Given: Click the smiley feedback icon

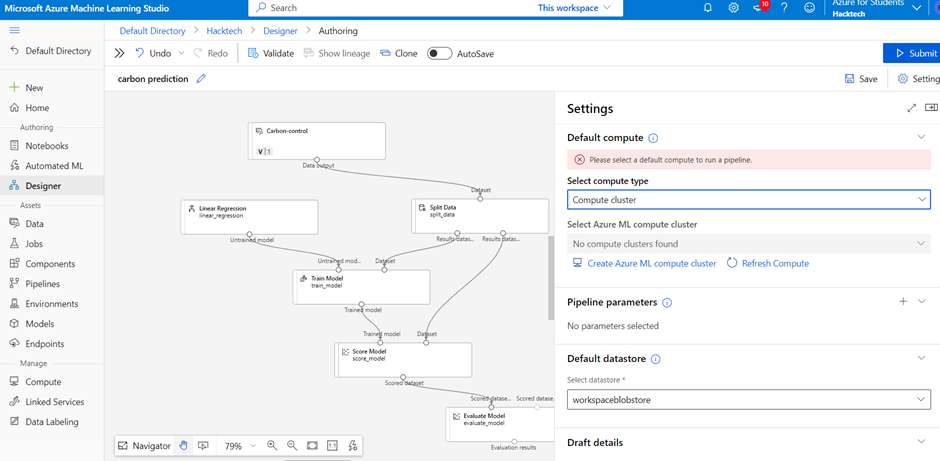Looking at the screenshot, I should (810, 8).
